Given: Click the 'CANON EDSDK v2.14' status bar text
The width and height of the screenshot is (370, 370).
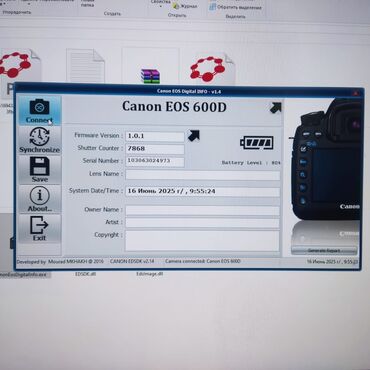Looking at the screenshot, I should (132, 261).
